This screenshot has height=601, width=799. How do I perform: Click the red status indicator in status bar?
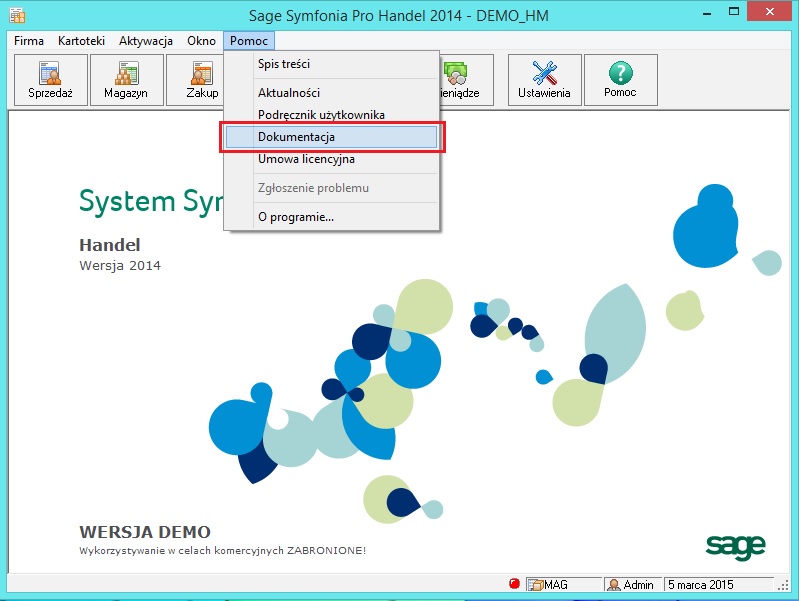(x=514, y=584)
